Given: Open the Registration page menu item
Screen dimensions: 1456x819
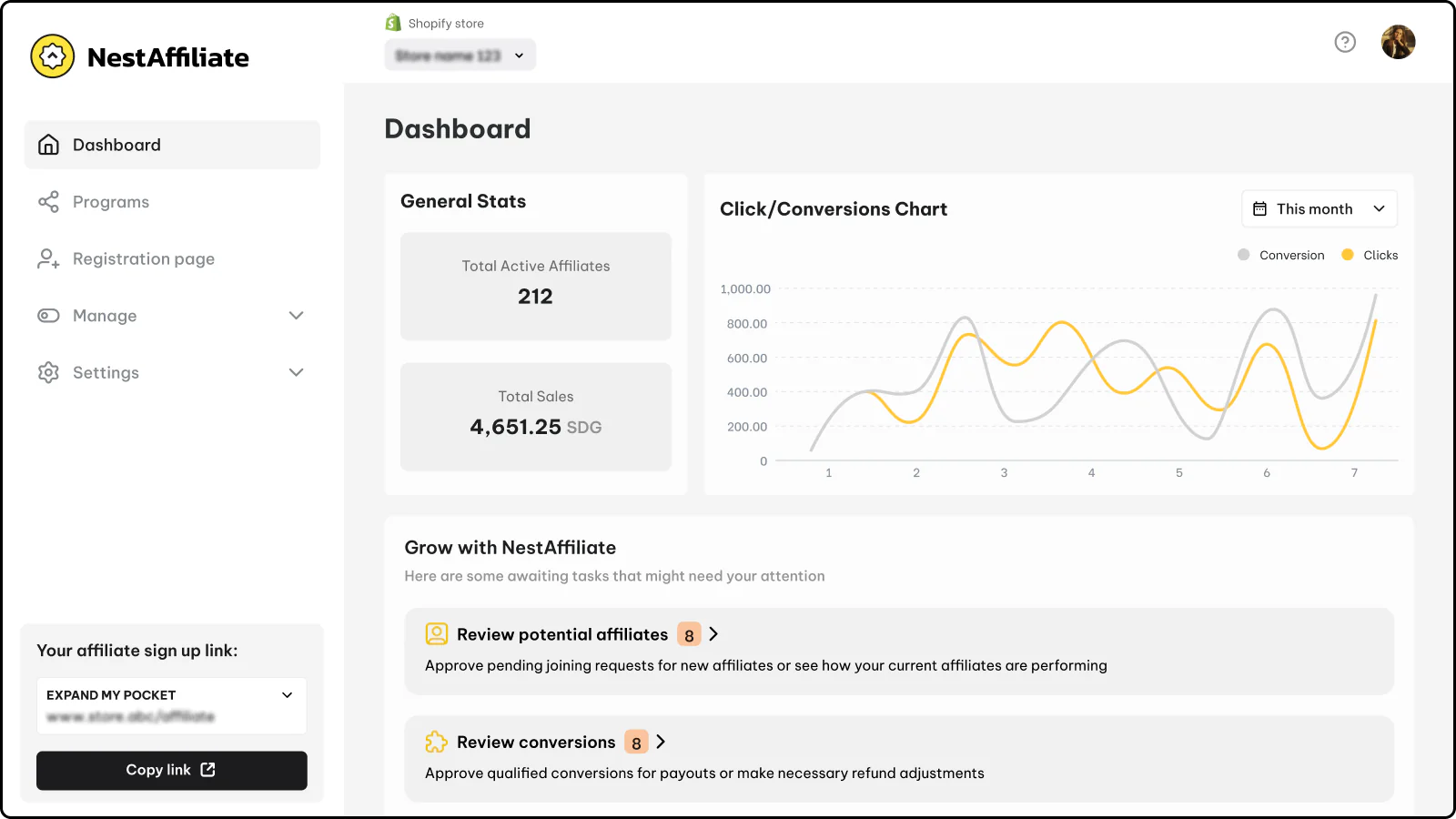Looking at the screenshot, I should 172,259.
